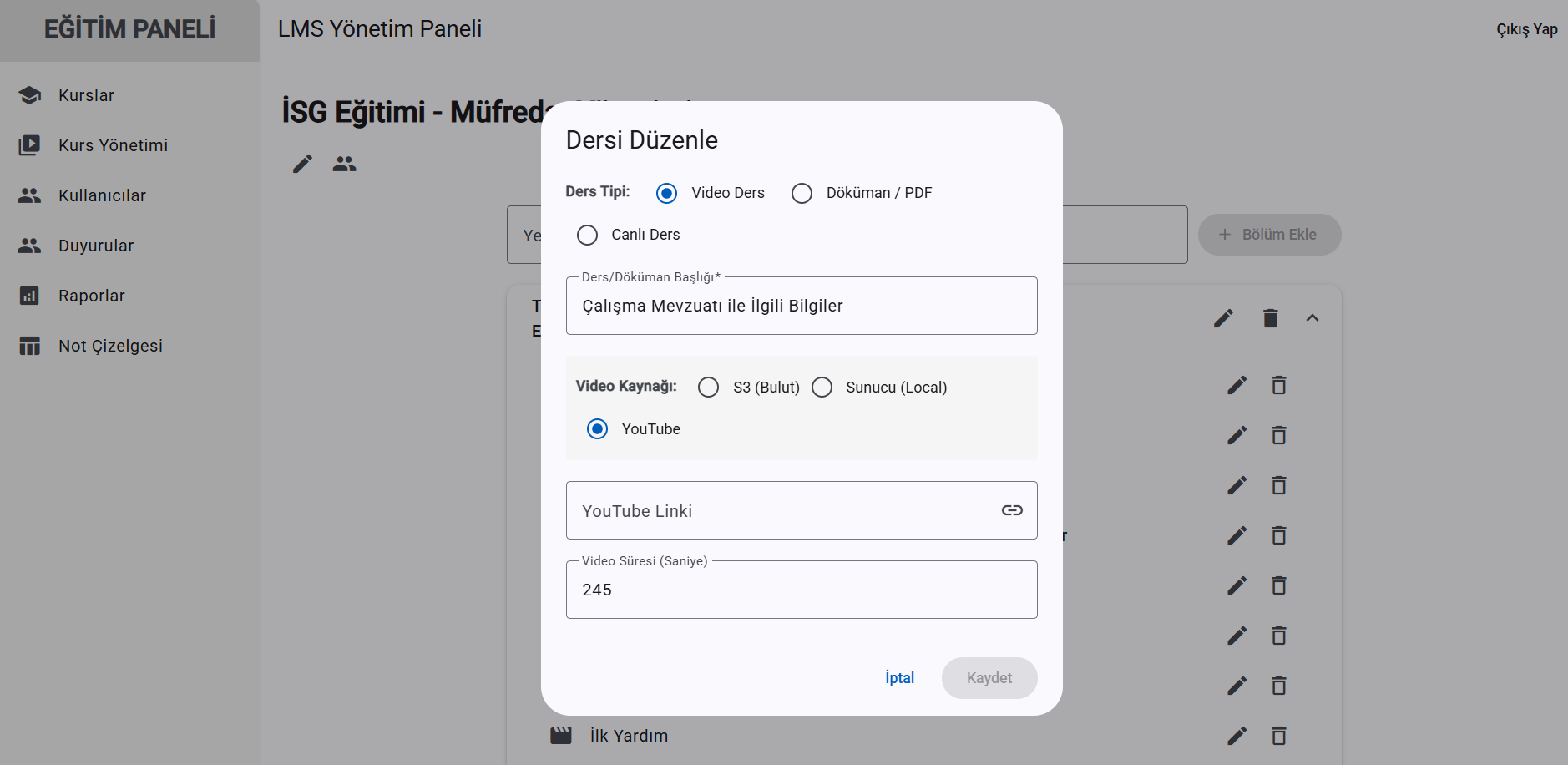Screen dimensions: 1568x765
Task: Edit the İlk Yardım lesson pencil icon
Action: pos(1237,736)
